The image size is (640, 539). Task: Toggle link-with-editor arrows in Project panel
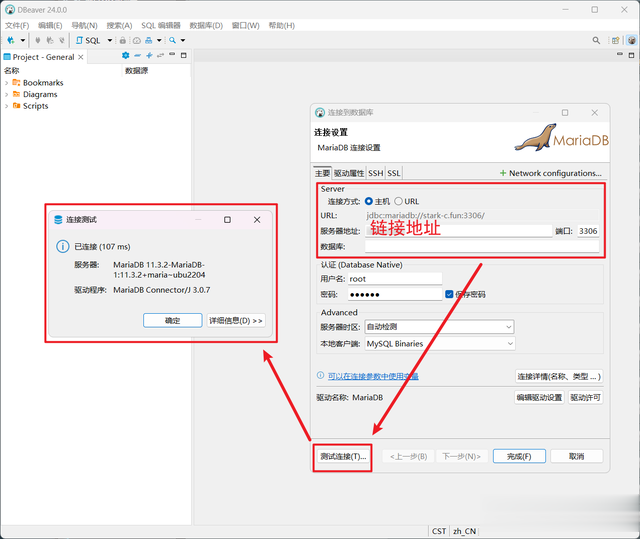coord(160,55)
